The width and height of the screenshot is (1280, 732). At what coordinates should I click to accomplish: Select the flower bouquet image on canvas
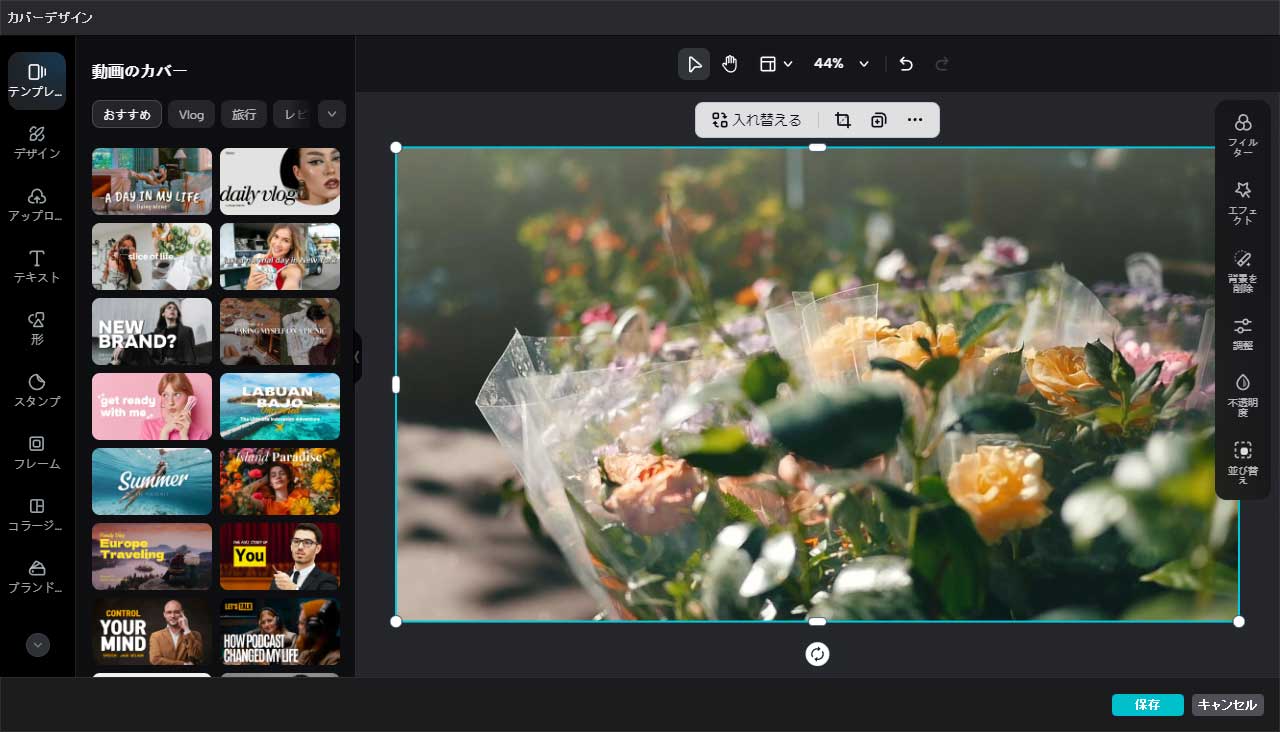[817, 384]
